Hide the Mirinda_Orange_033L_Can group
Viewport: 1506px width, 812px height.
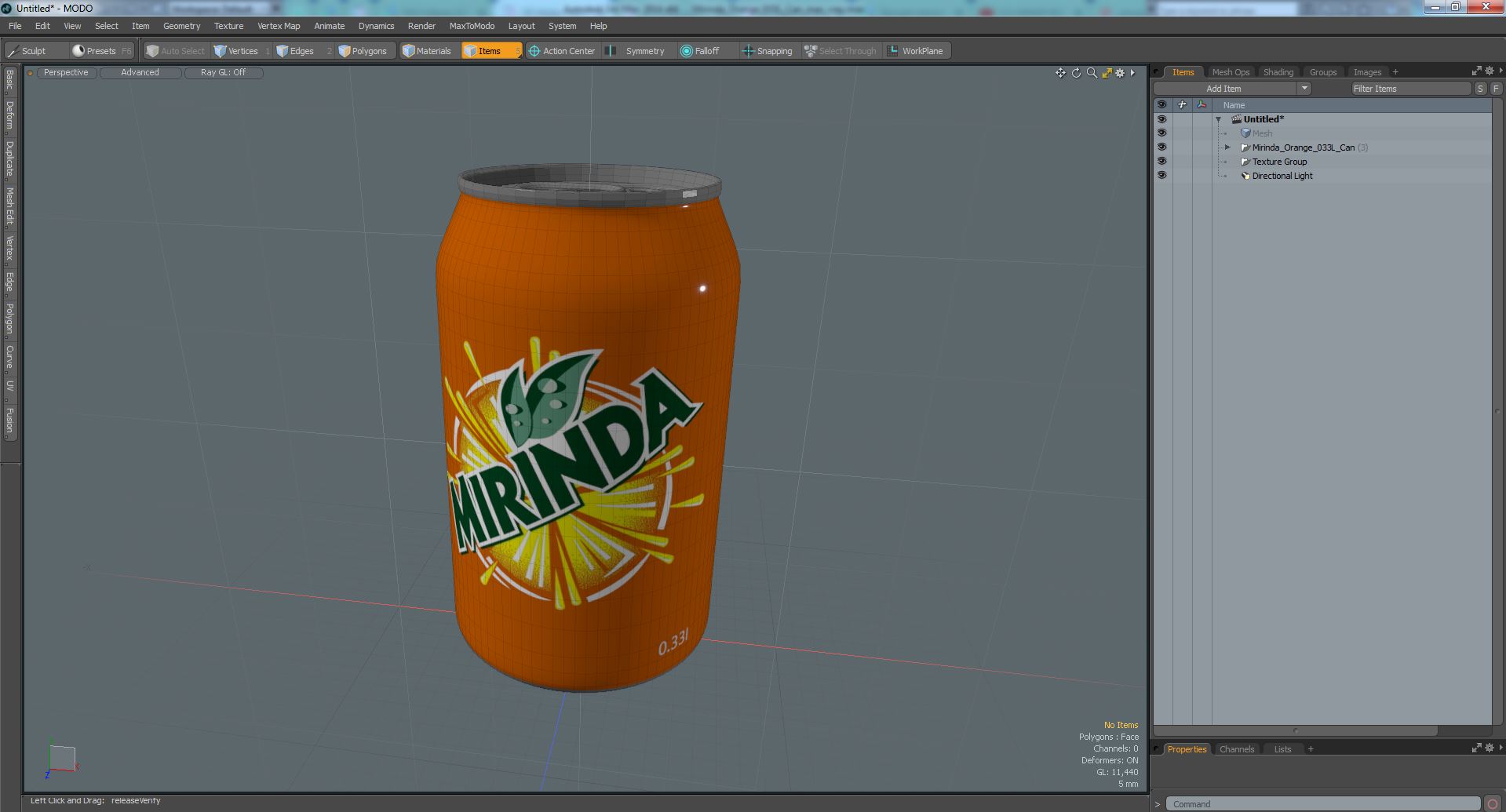[x=1161, y=147]
